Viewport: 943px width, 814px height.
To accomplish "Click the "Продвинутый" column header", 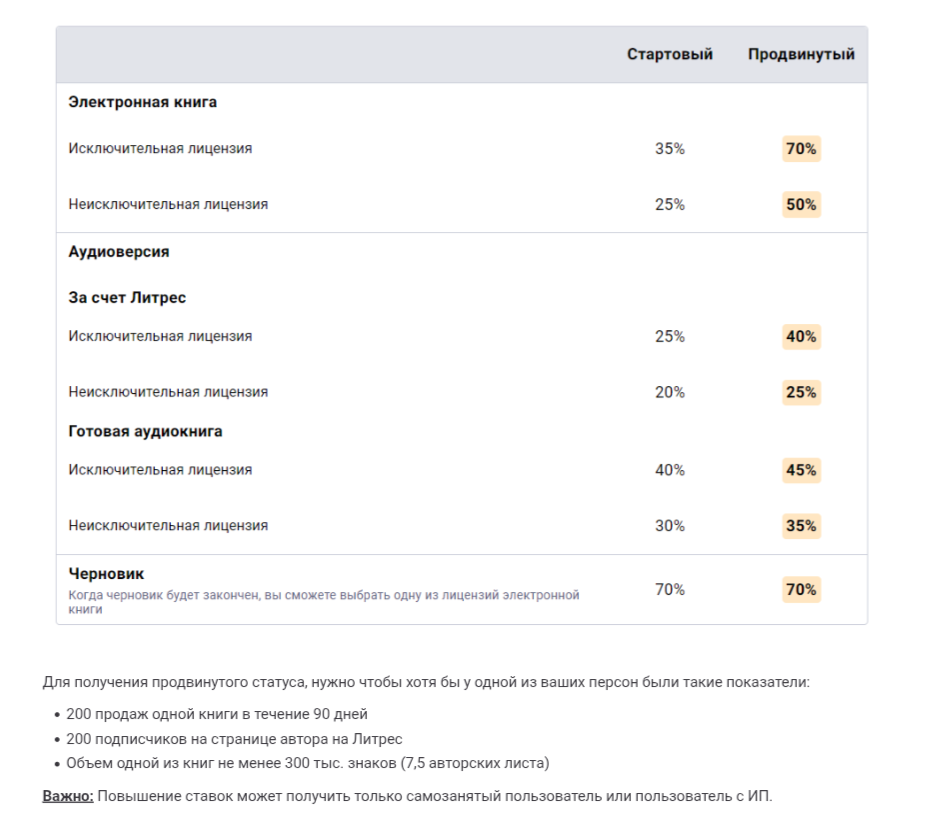I will [x=801, y=55].
